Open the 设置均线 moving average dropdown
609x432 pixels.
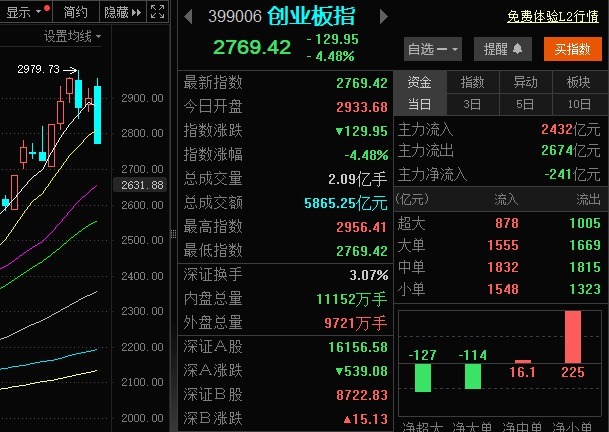click(73, 36)
